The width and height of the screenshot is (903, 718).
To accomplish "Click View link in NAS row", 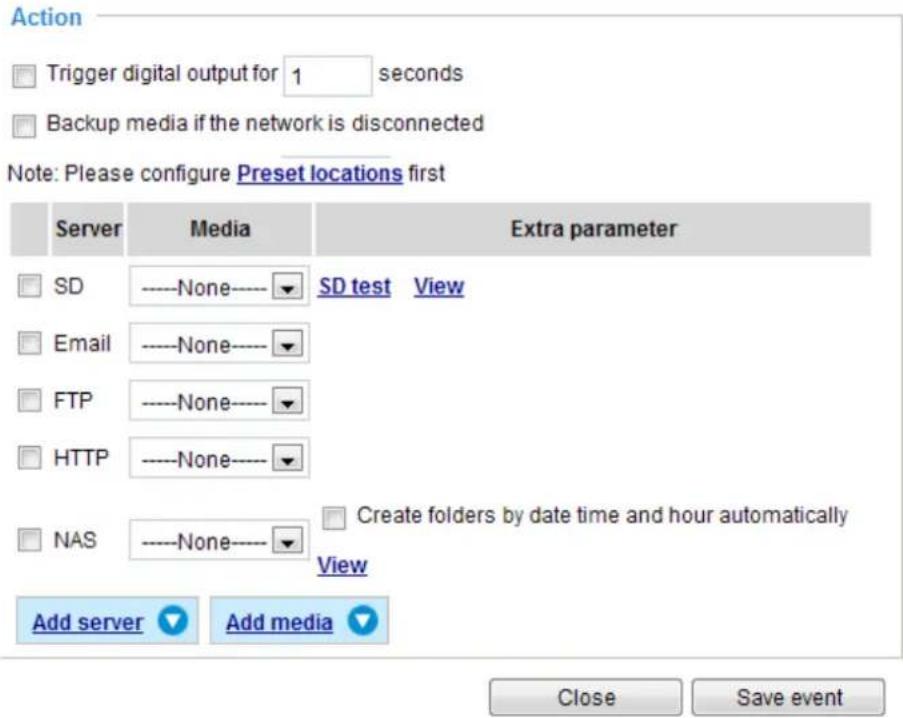I will click(x=342, y=565).
